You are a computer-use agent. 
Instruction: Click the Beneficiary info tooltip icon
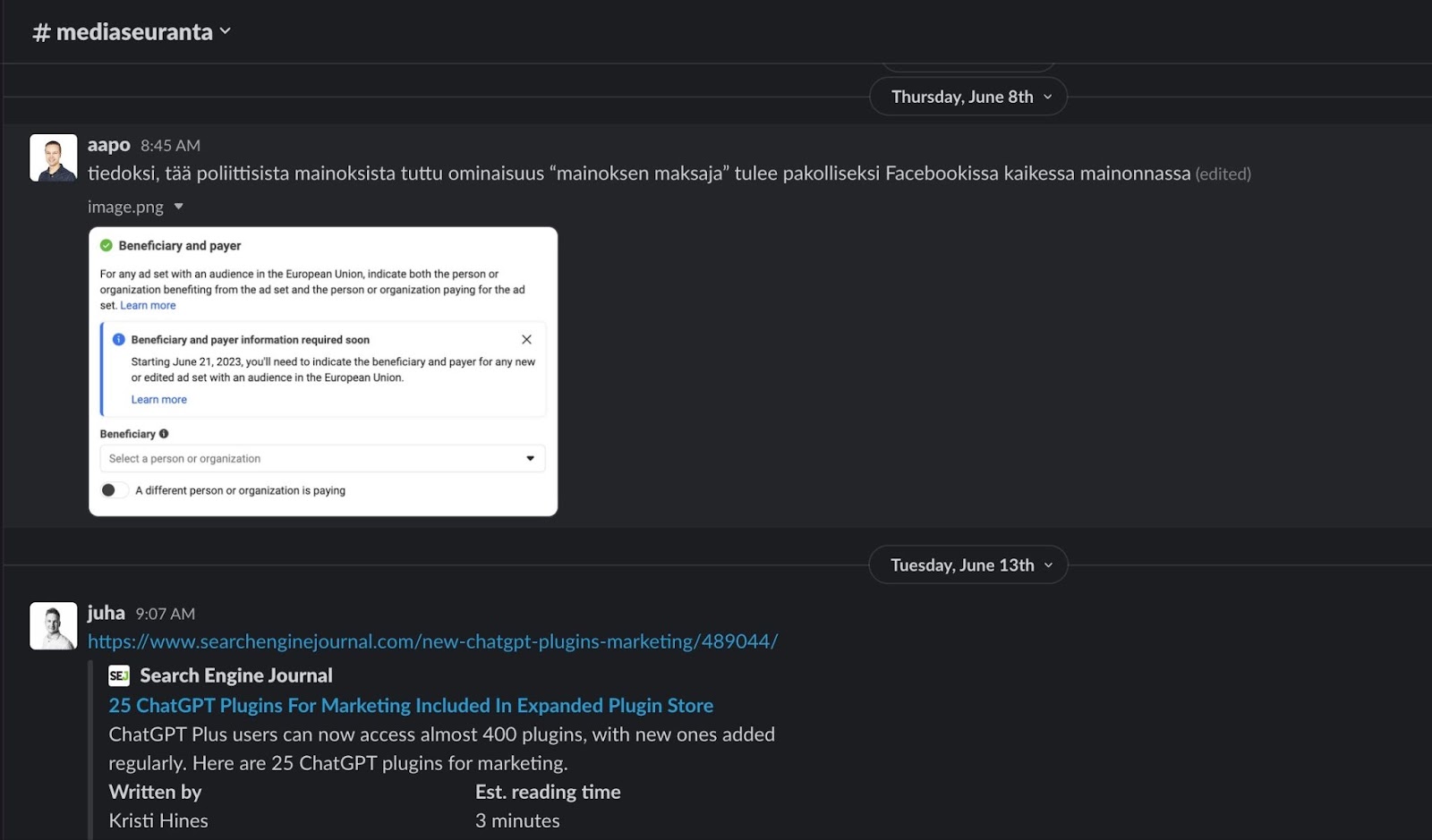point(164,434)
